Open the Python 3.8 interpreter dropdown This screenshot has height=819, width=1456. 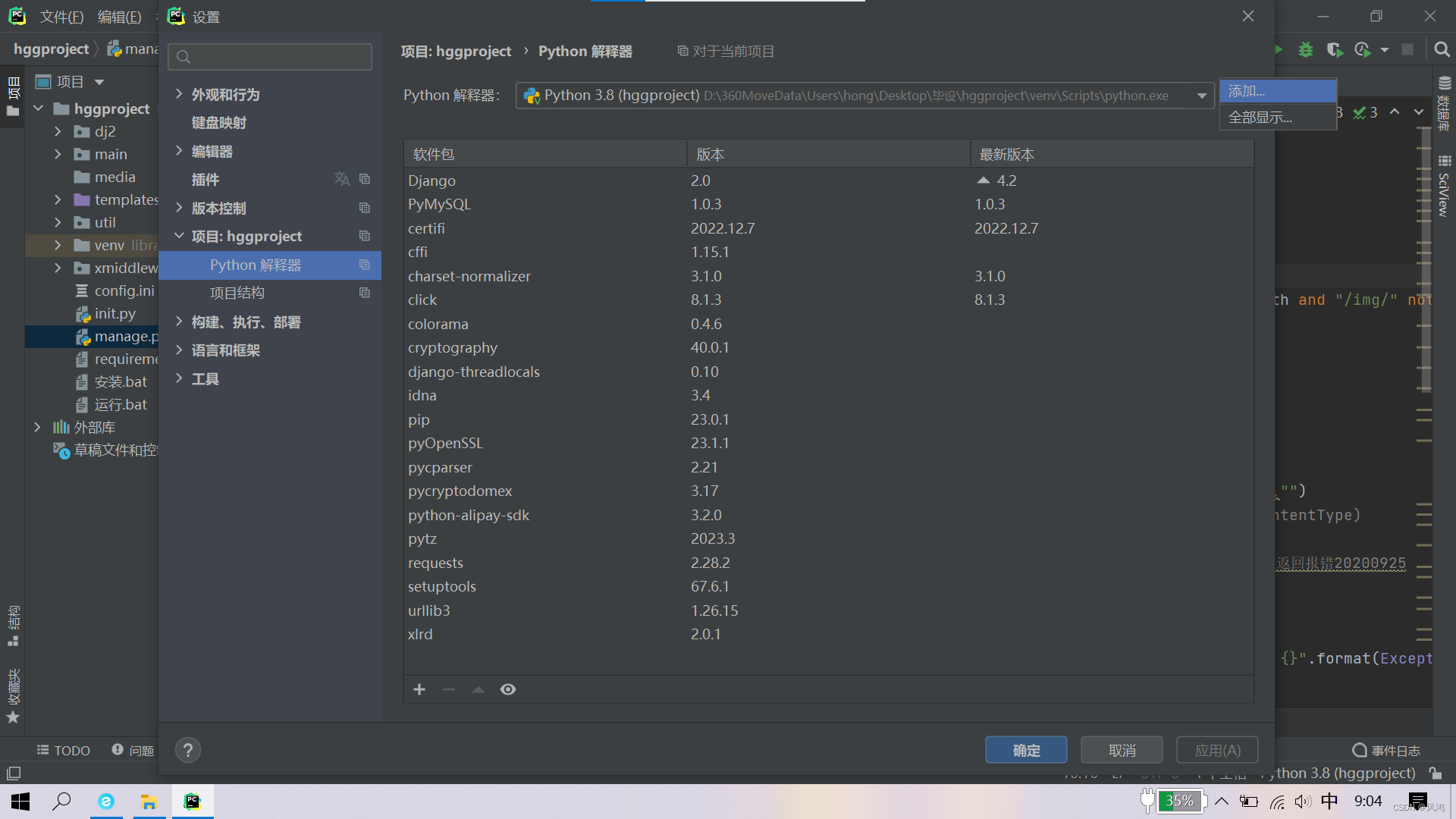1201,96
